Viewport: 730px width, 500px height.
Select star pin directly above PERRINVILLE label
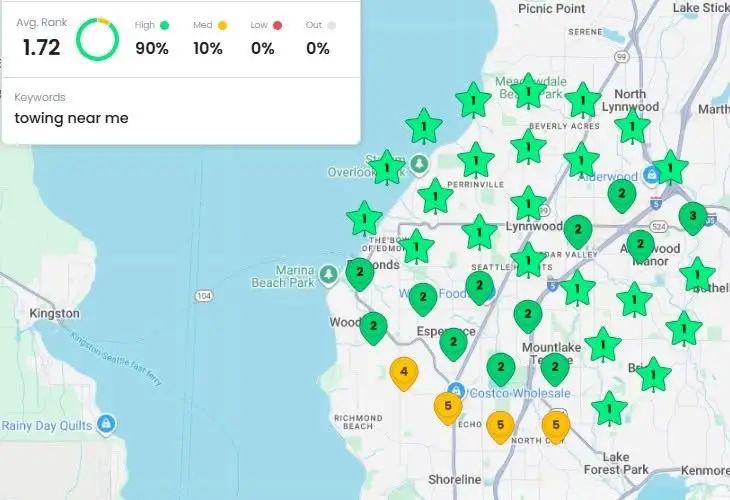[x=475, y=161]
